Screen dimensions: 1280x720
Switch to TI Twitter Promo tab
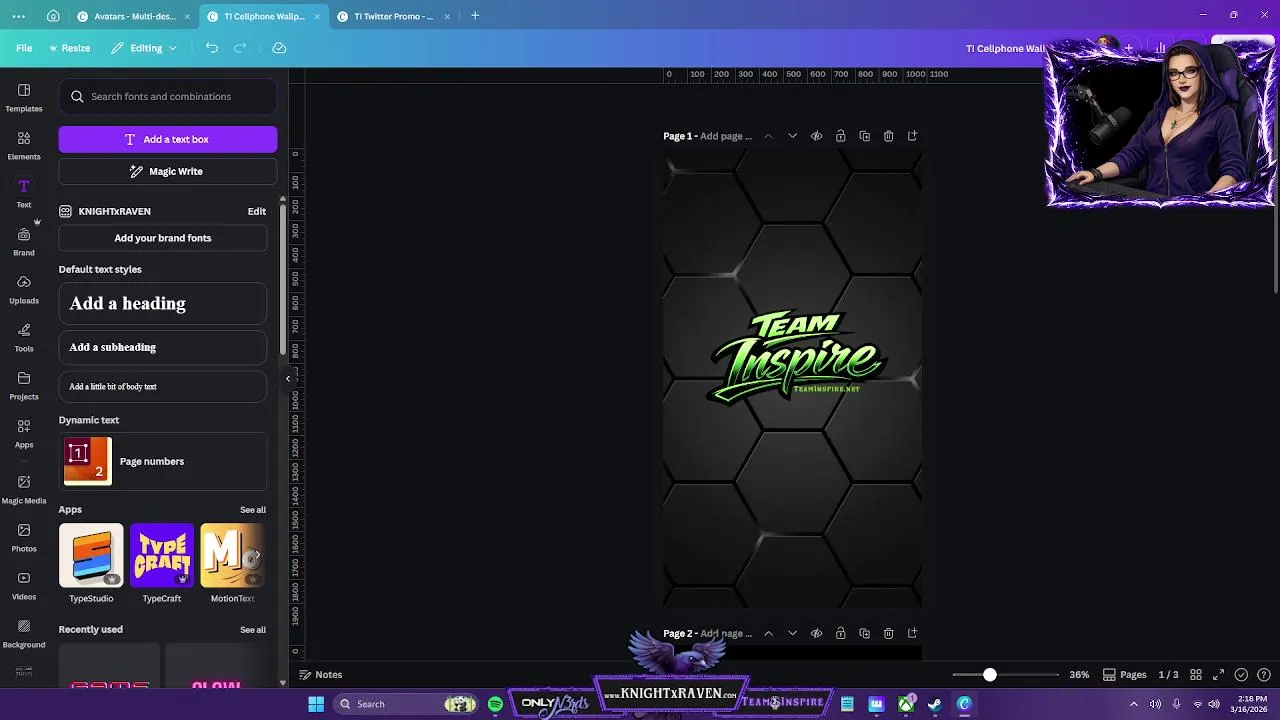394,16
